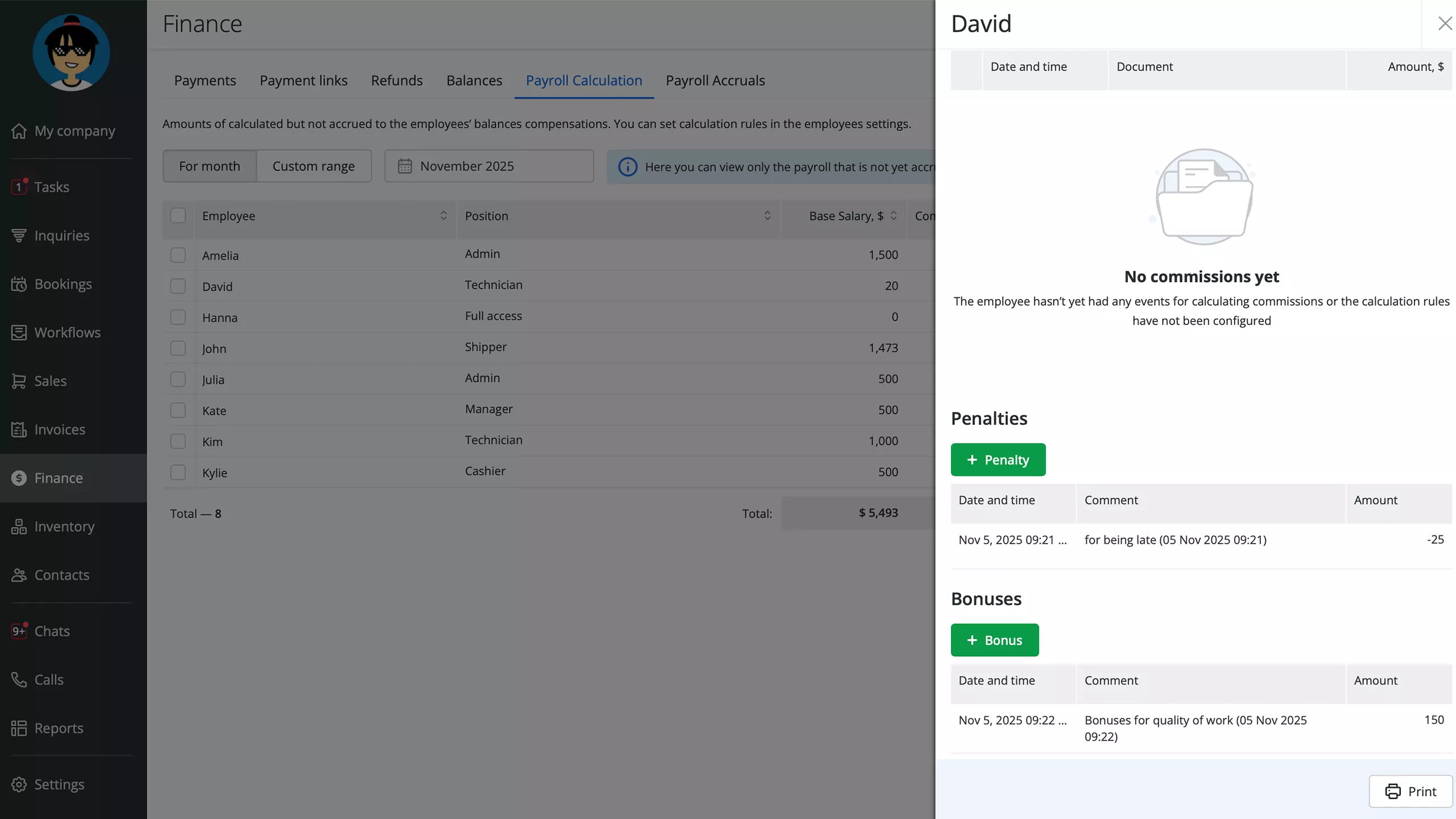Select David's row checkbox
The width and height of the screenshot is (1456, 819).
(178, 286)
